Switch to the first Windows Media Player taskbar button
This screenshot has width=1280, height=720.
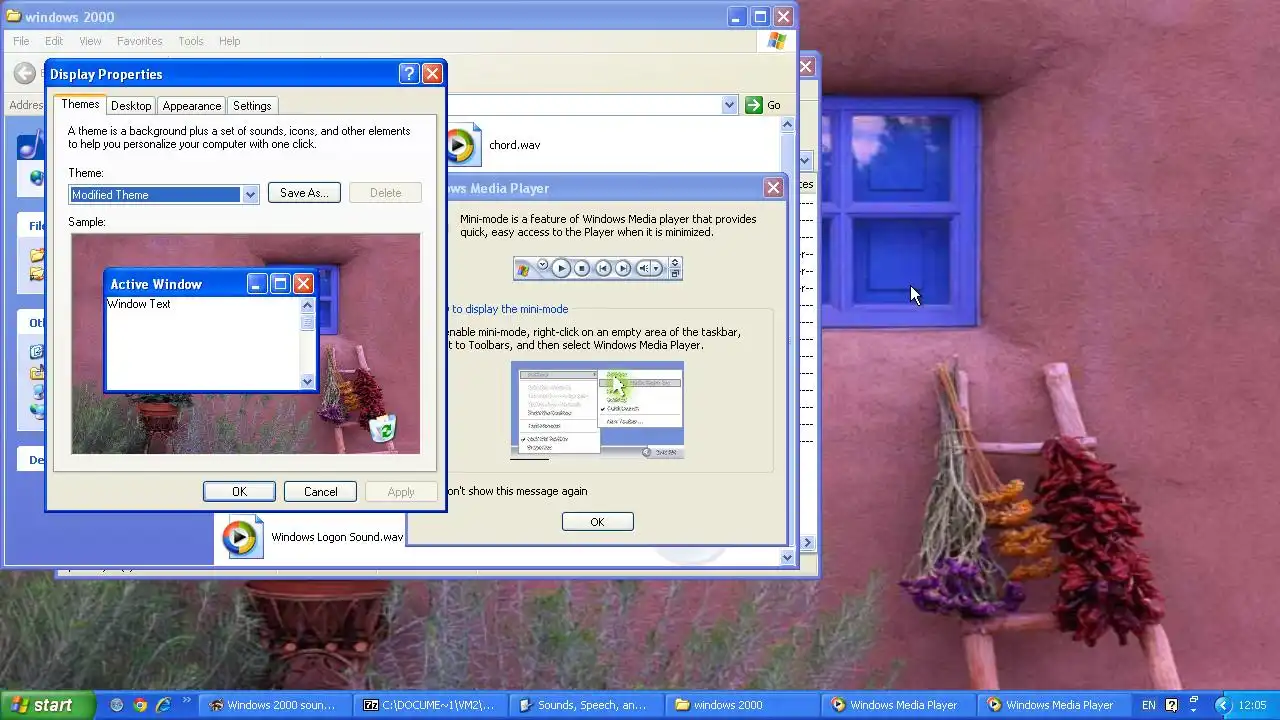pyautogui.click(x=897, y=705)
